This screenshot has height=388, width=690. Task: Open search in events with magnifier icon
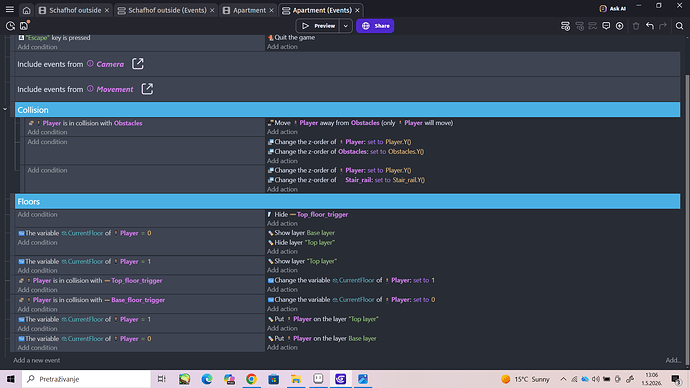tap(679, 26)
